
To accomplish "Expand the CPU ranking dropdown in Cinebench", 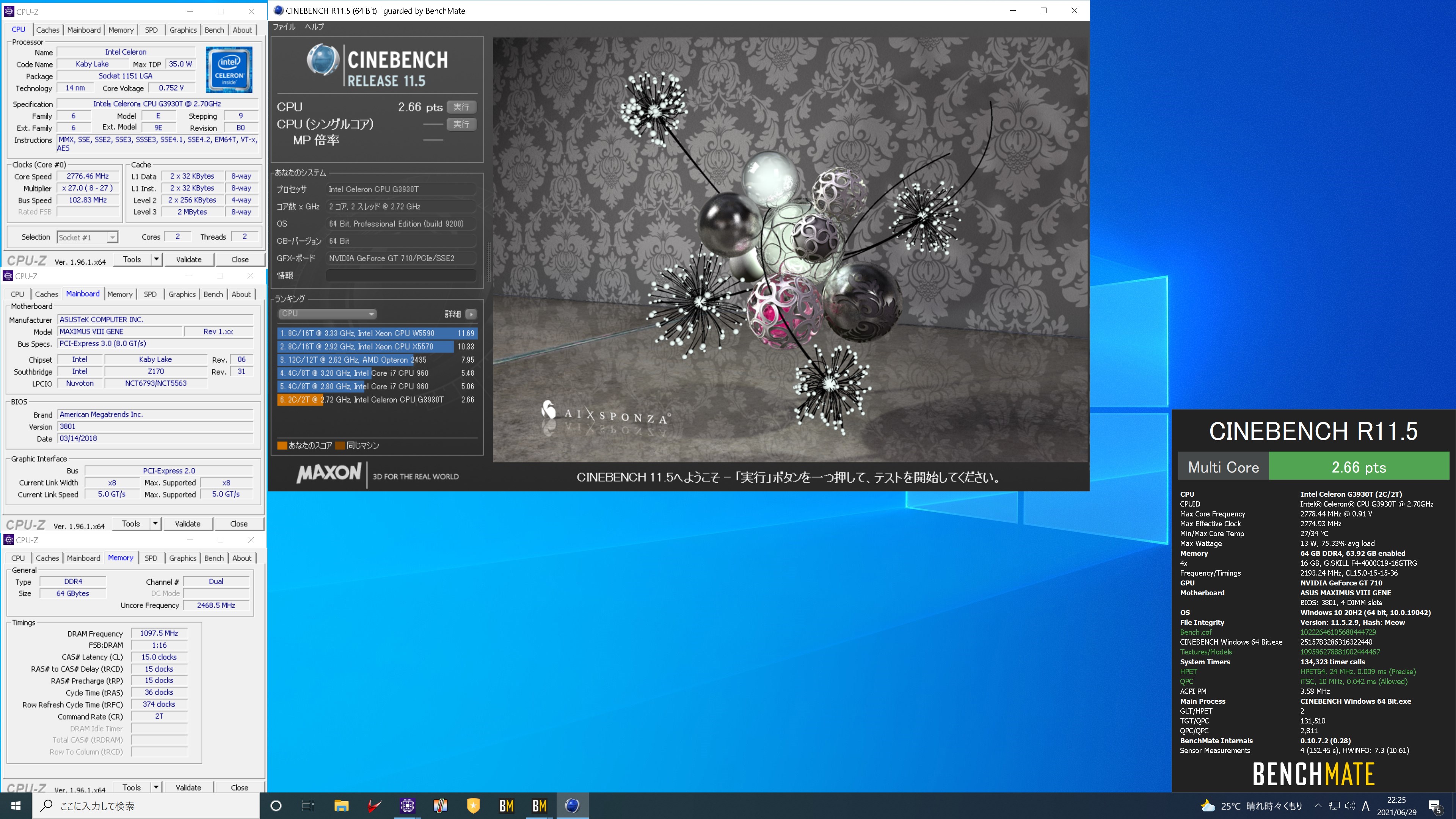I will (x=327, y=314).
